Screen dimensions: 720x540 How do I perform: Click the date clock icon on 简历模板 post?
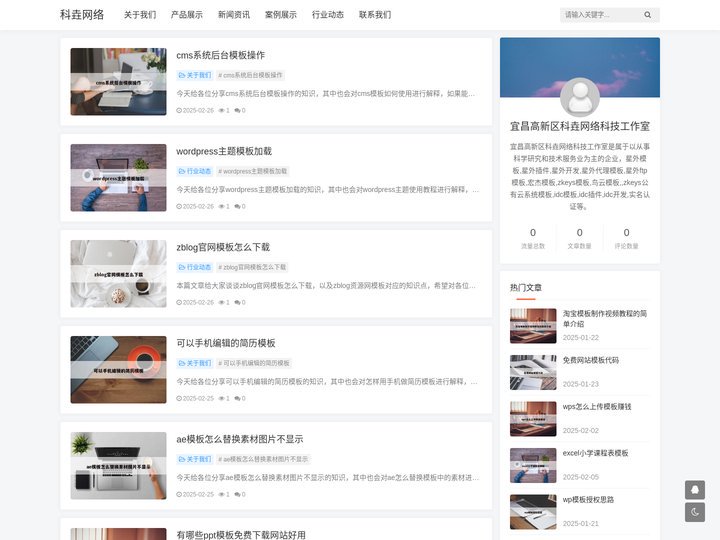[179, 399]
